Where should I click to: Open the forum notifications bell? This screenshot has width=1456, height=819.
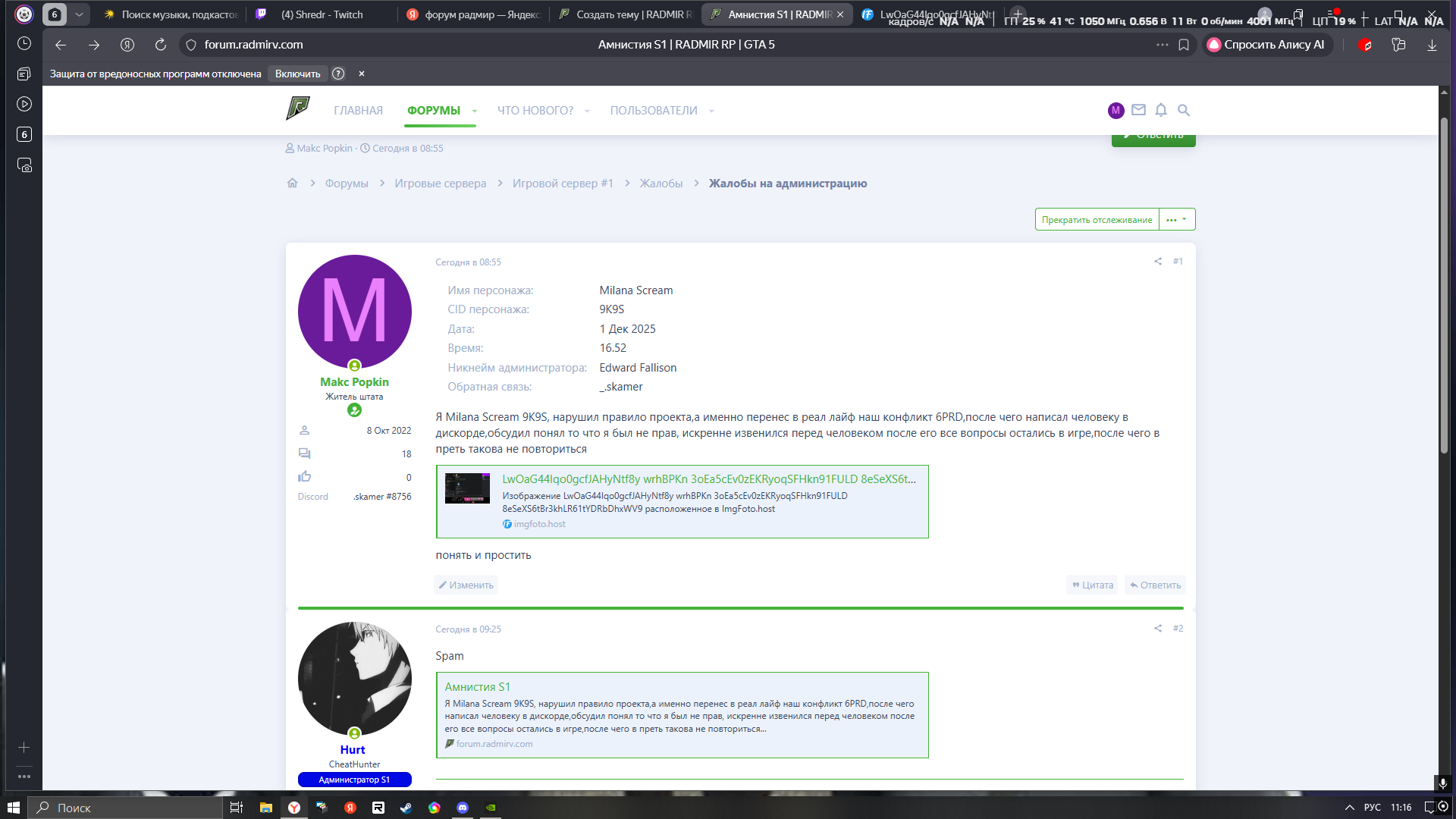pyautogui.click(x=1160, y=111)
